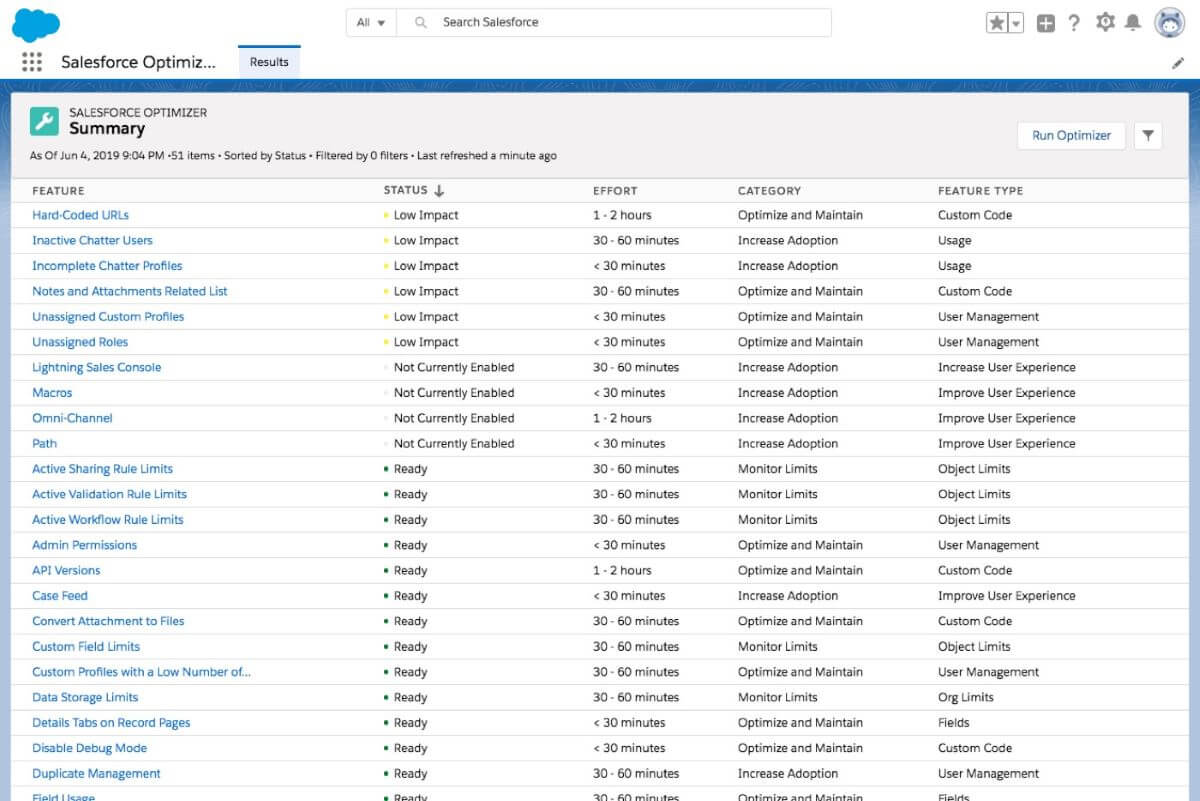Image resolution: width=1200 pixels, height=801 pixels.
Task: Click the edit pencil icon below the avatar
Action: [x=1178, y=62]
